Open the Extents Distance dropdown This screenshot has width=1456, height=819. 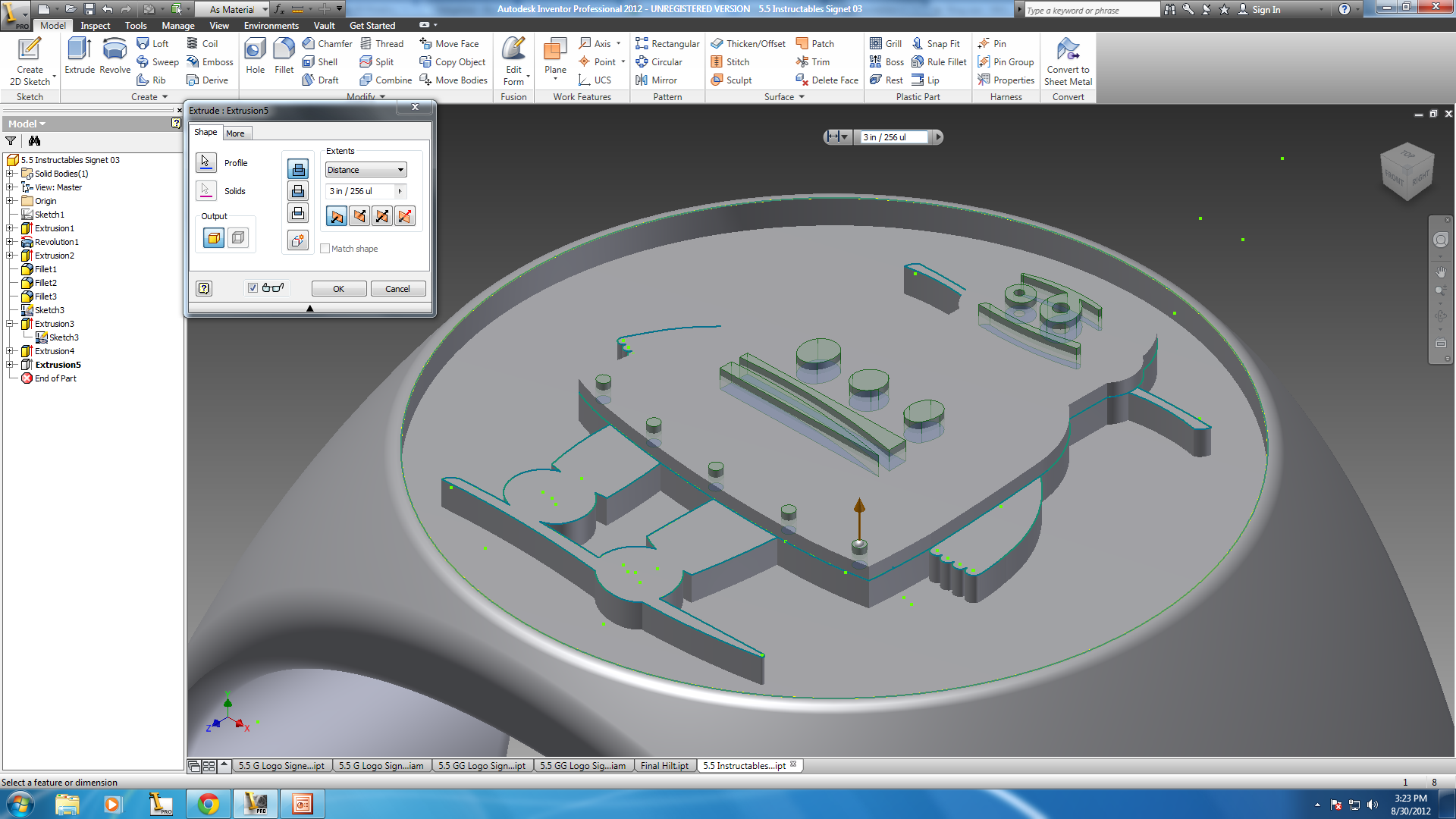(x=366, y=170)
